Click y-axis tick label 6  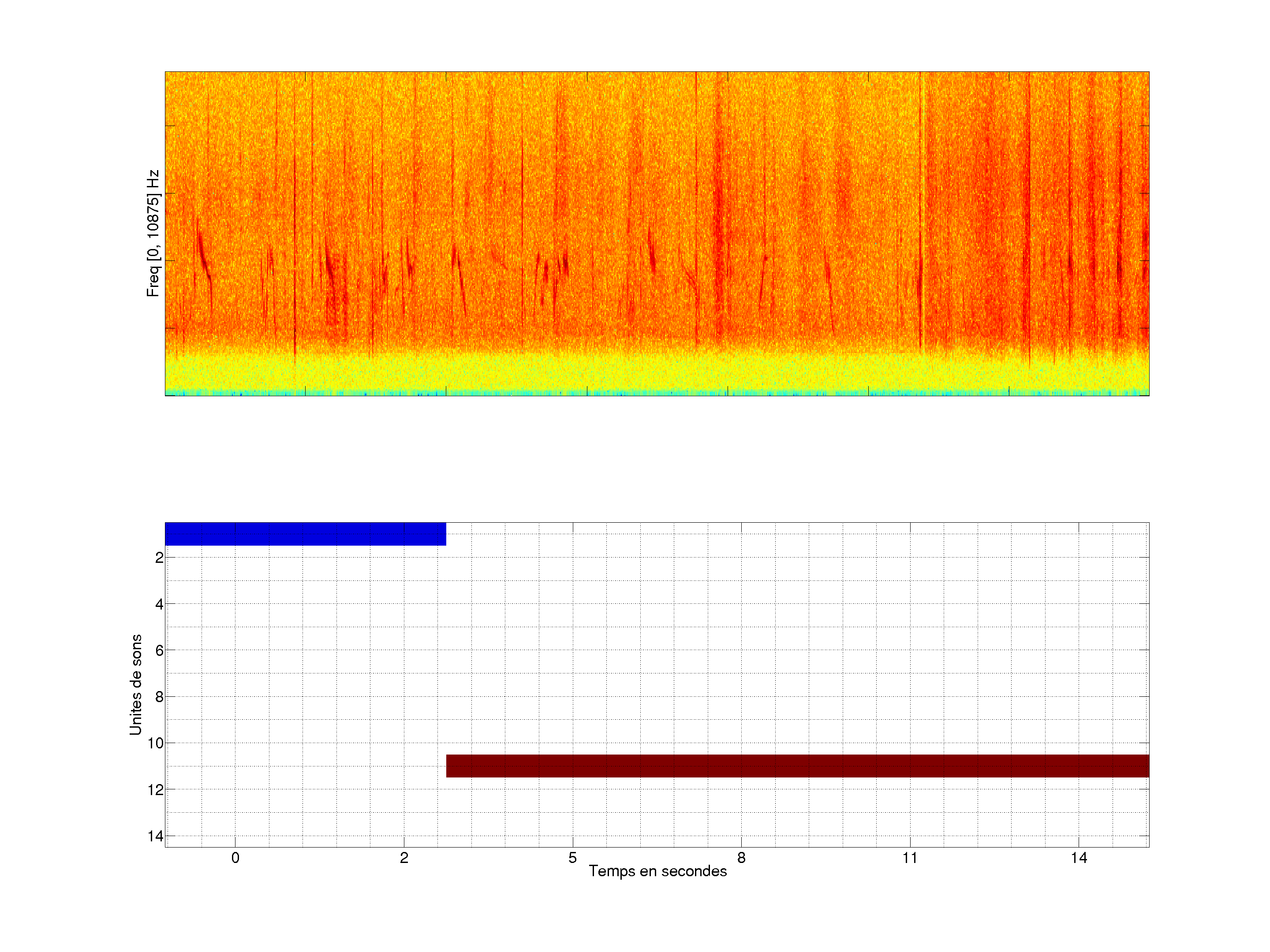pos(159,651)
